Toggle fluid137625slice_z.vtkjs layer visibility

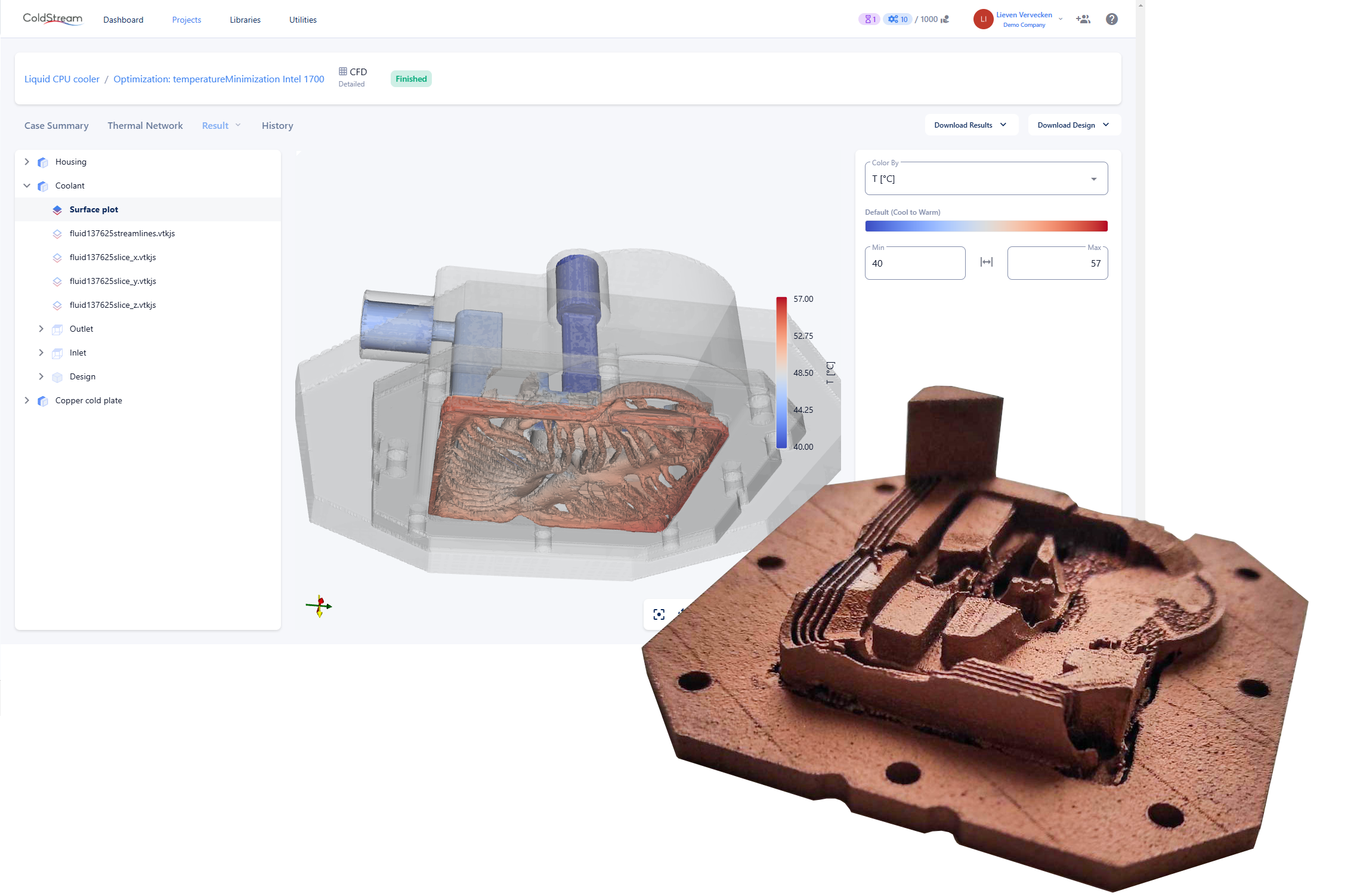[57, 305]
